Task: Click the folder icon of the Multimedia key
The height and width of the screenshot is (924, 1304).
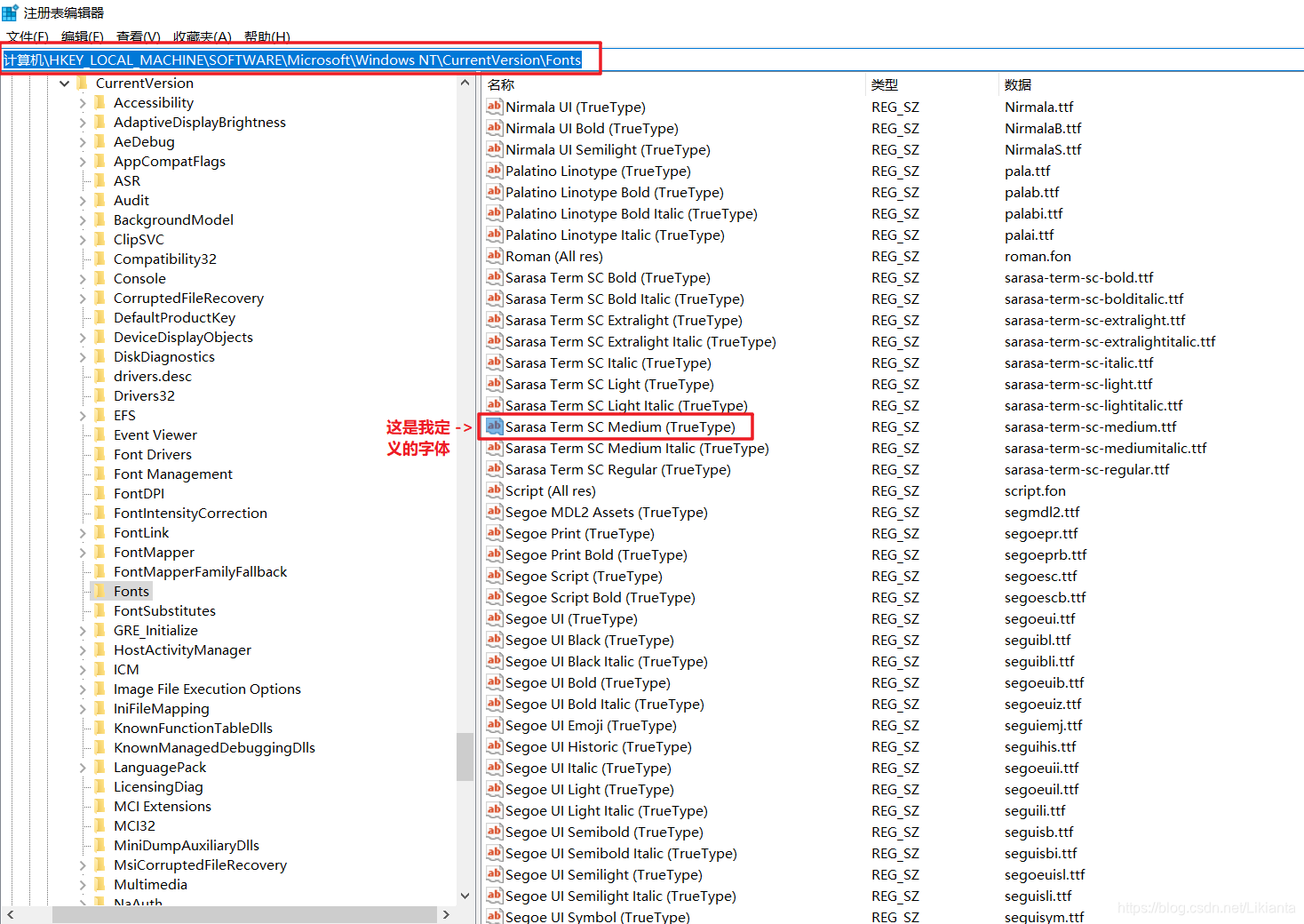Action: pos(100,884)
